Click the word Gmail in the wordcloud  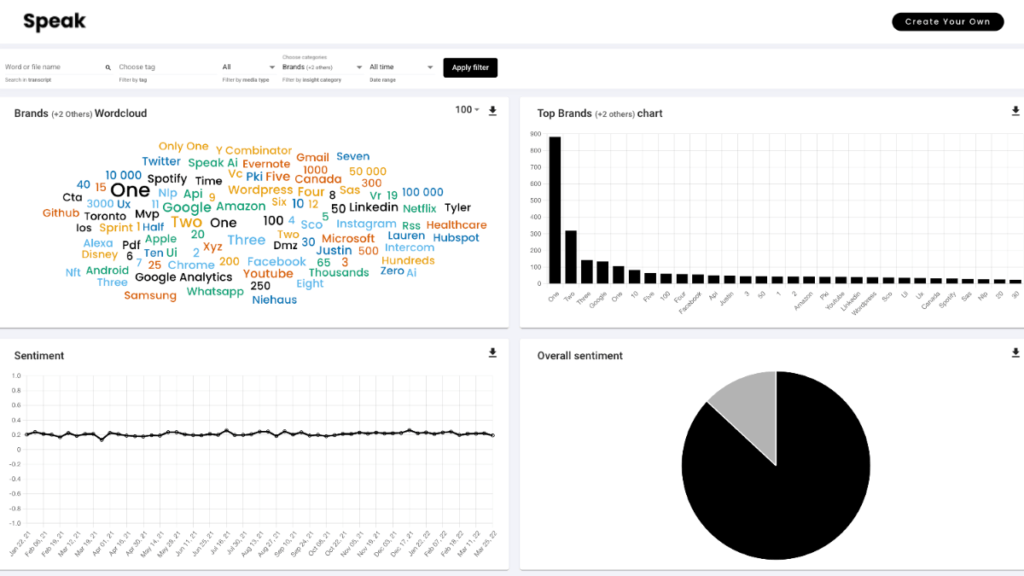pyautogui.click(x=313, y=157)
